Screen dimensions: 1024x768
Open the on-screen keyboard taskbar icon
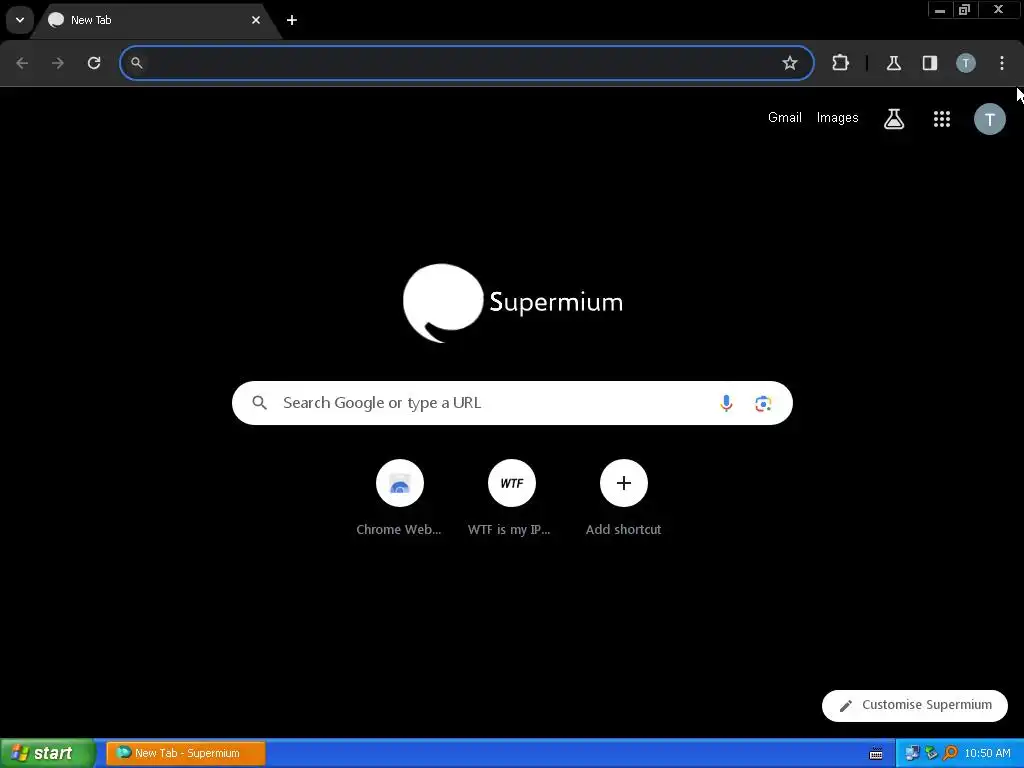tap(876, 754)
